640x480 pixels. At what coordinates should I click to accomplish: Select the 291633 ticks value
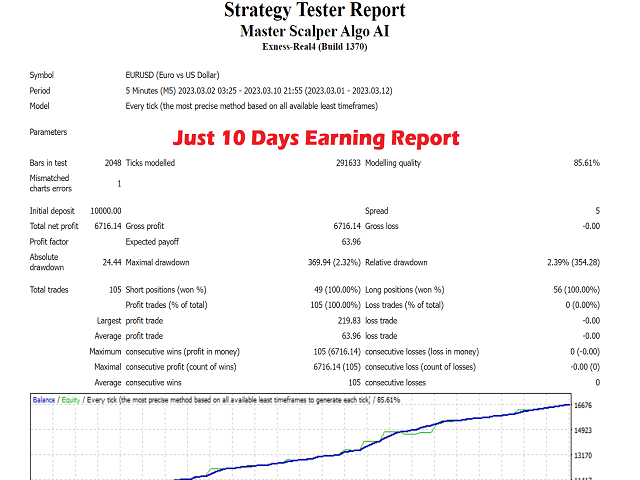point(348,163)
